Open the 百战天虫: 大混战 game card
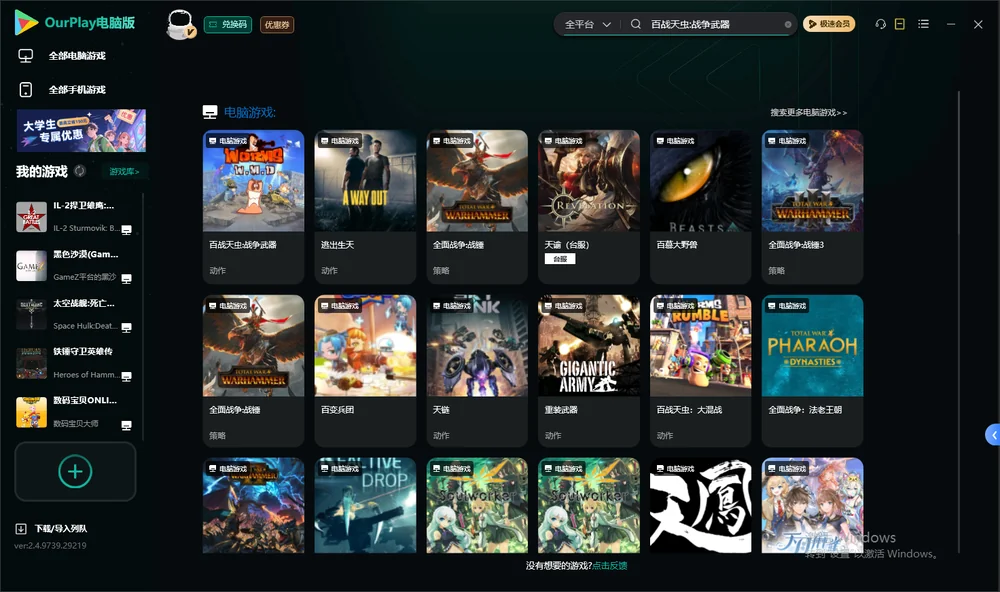The image size is (1000, 592). click(701, 371)
